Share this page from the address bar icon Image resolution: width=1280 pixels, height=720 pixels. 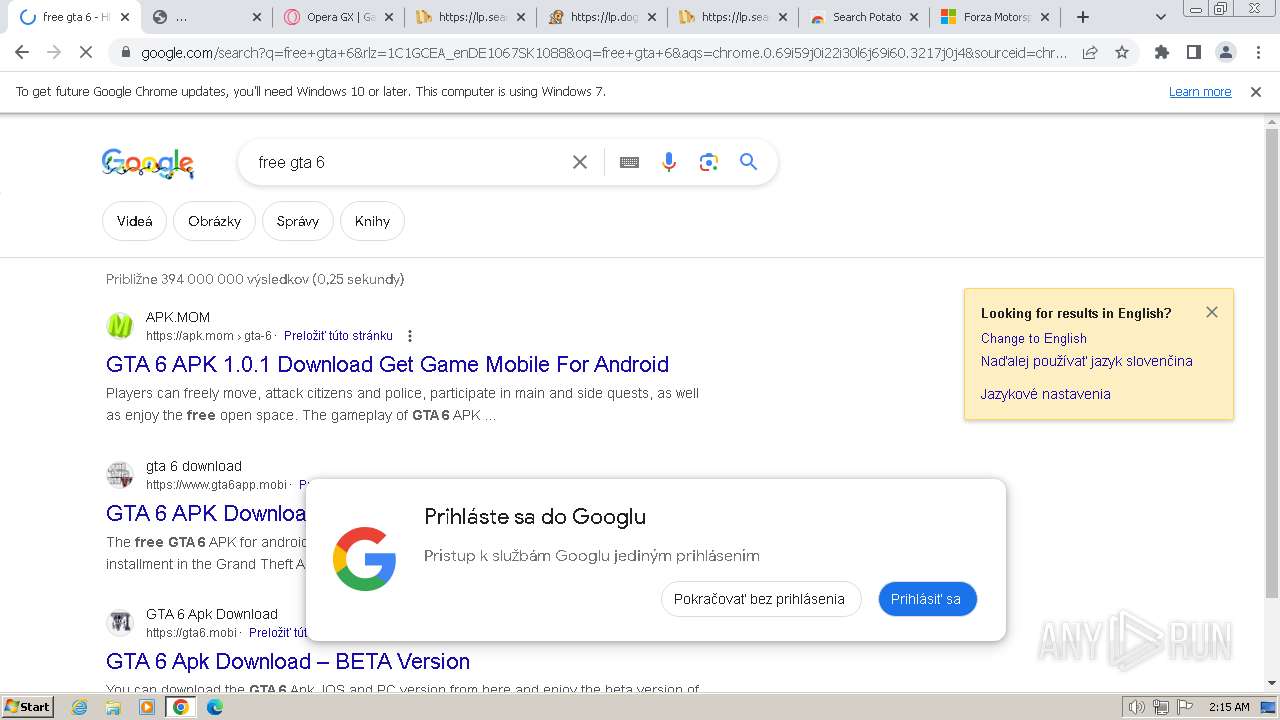pos(1090,53)
